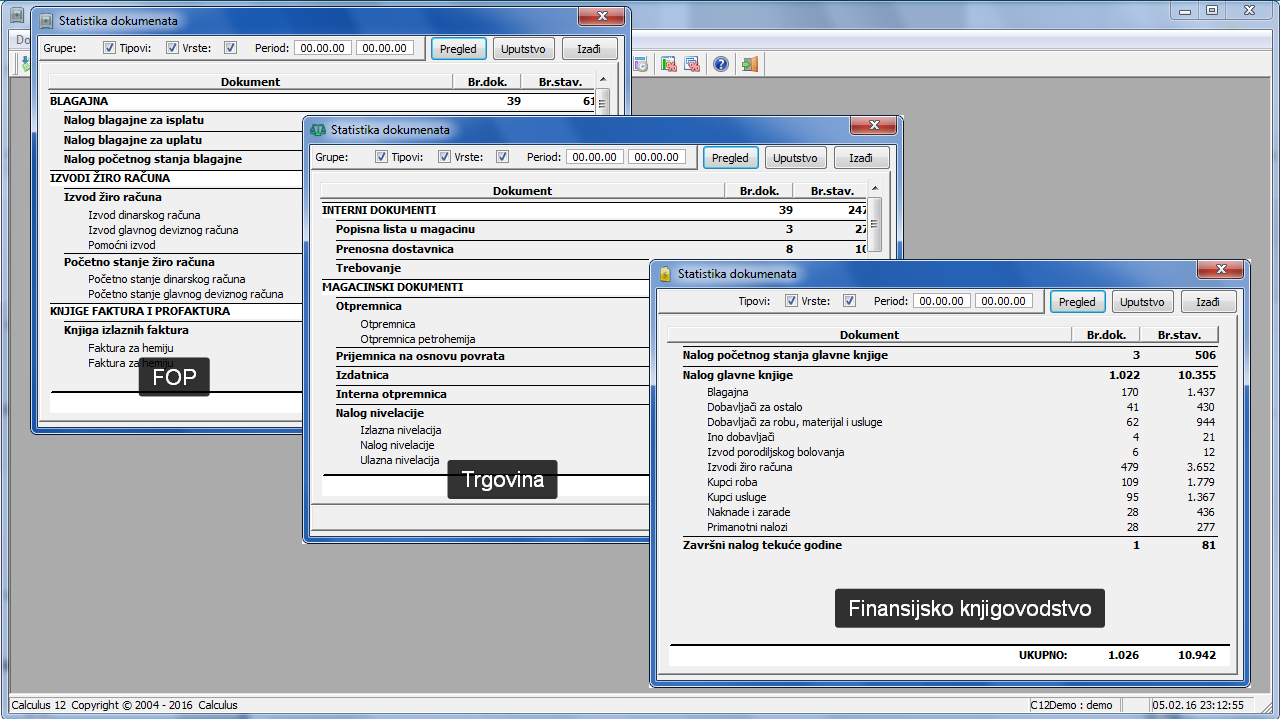Click the title bar icon of FOP window
This screenshot has height=719, width=1280.
click(46, 20)
